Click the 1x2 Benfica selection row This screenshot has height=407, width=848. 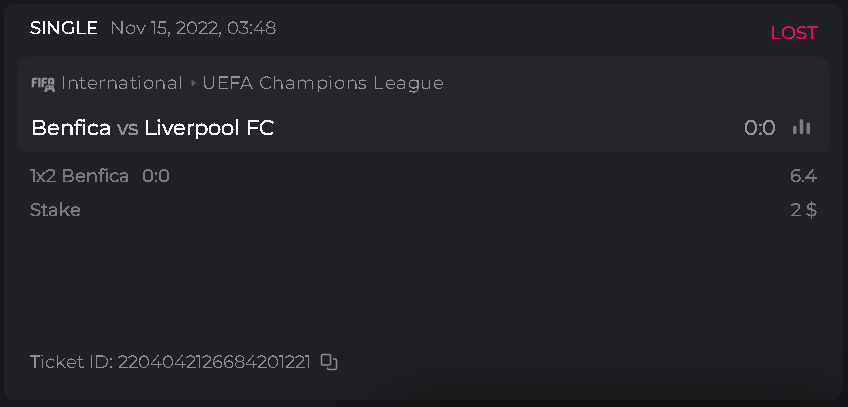80,176
